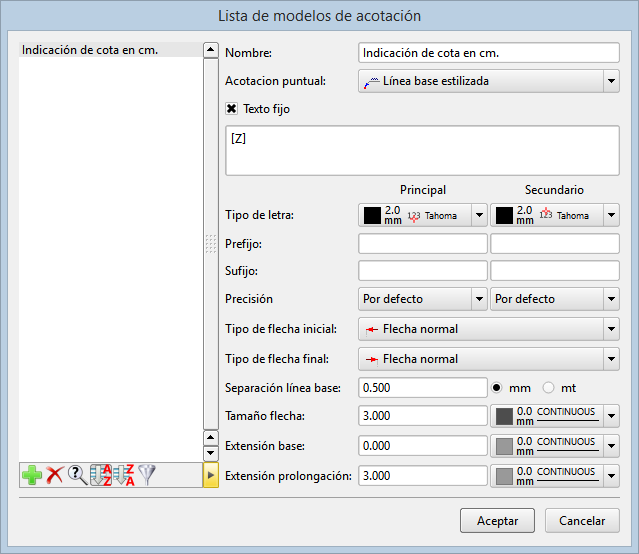Click the Secundario Prefijo field
Viewport: 639px width, 554px height.
pos(555,244)
